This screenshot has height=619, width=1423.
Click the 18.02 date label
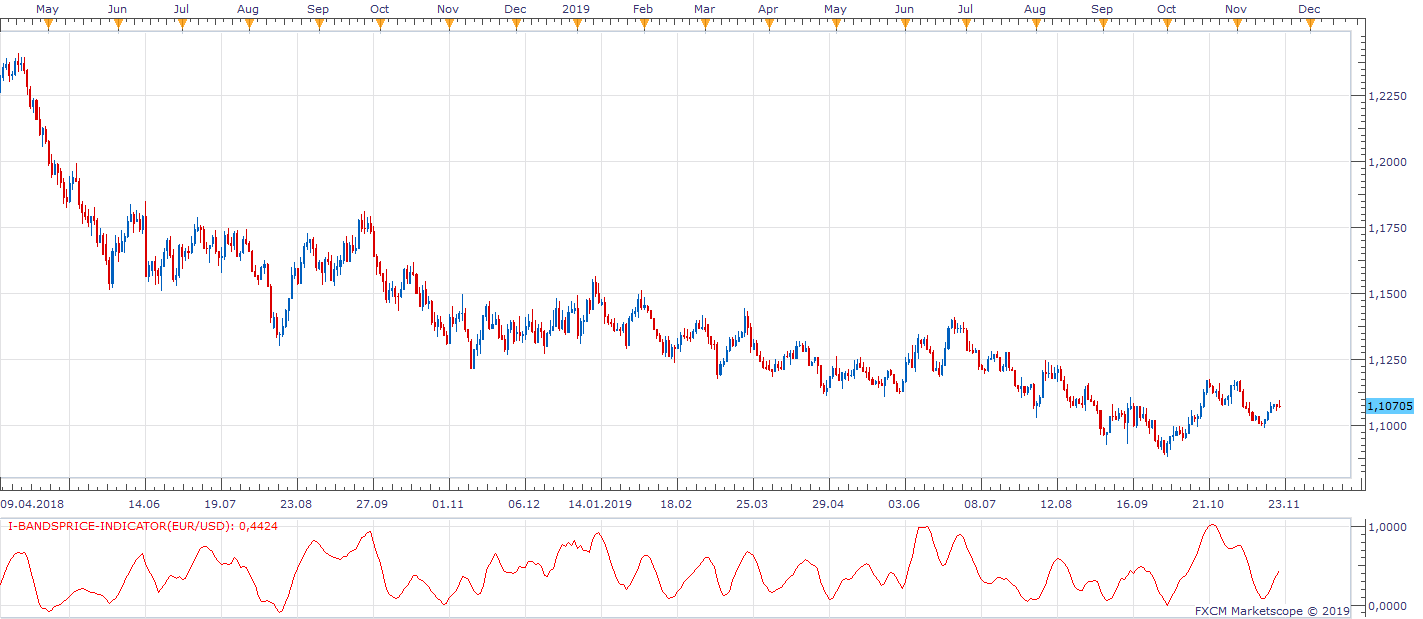point(676,504)
